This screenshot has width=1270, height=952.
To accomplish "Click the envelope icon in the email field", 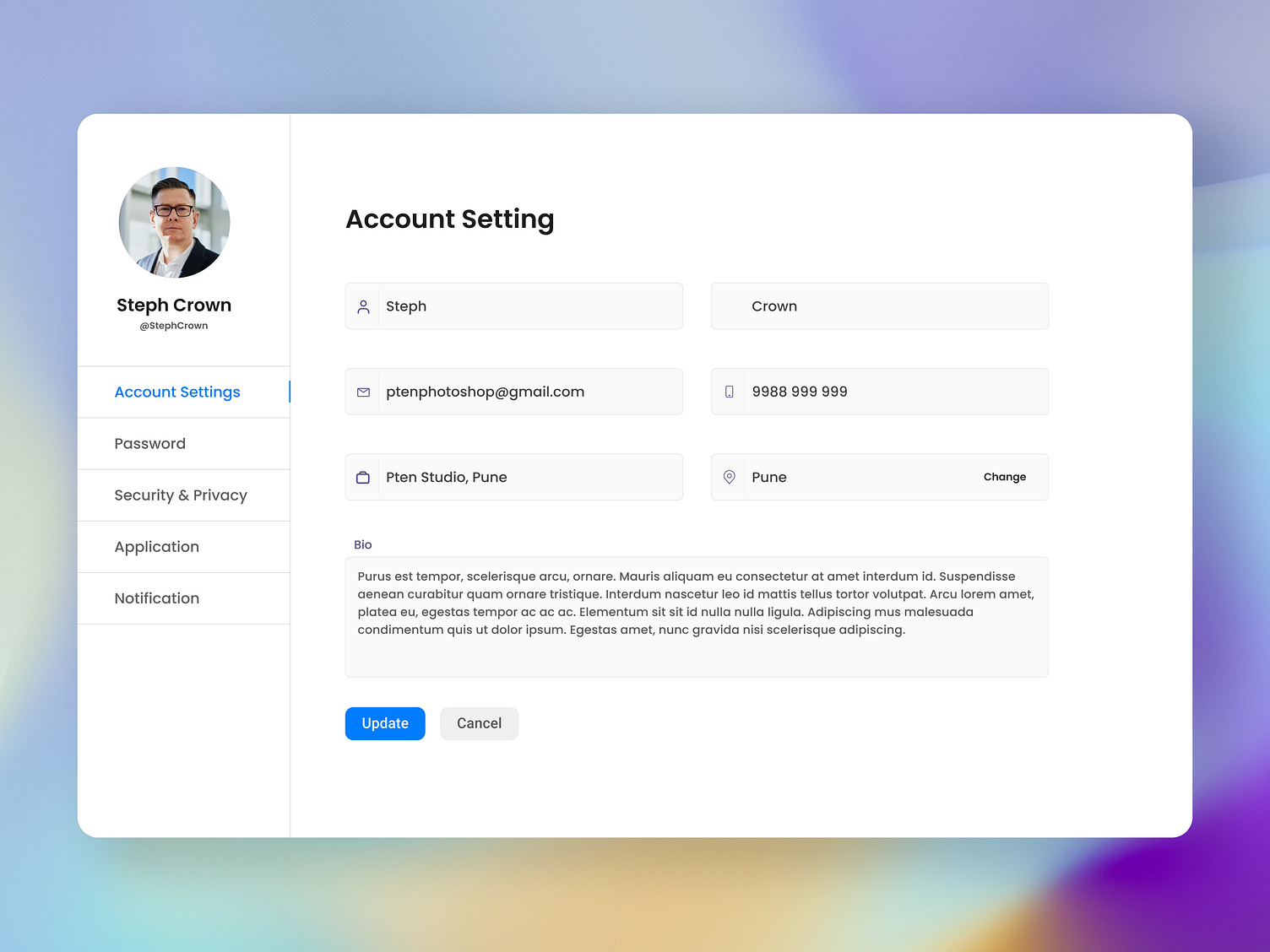I will pyautogui.click(x=363, y=392).
